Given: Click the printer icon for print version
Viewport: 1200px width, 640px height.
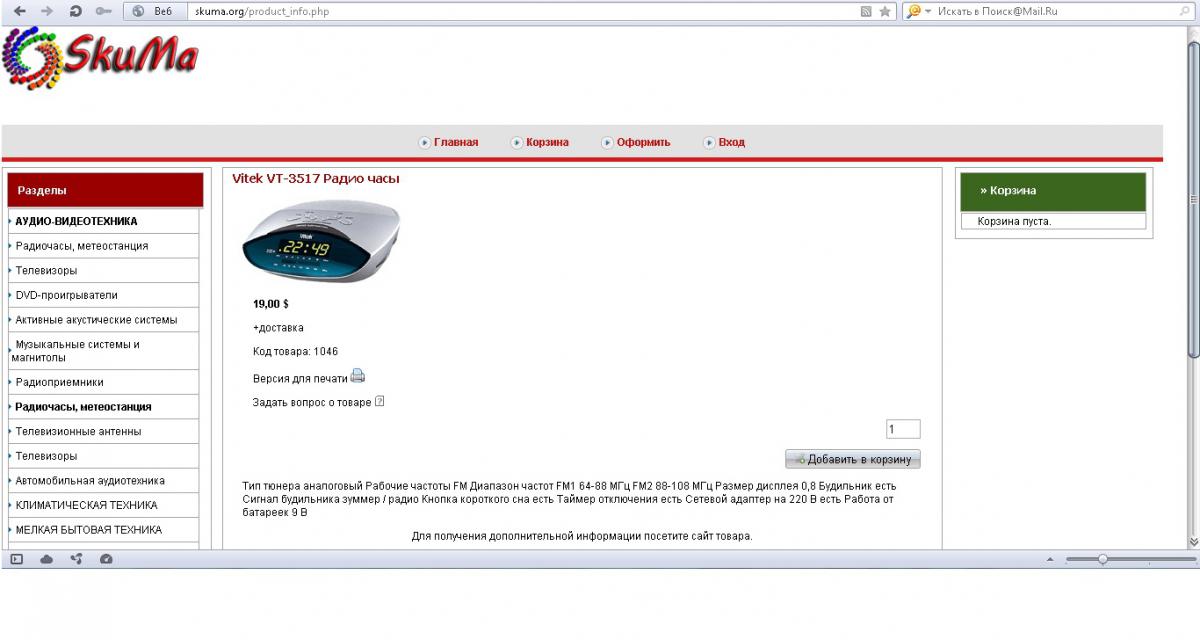Looking at the screenshot, I should point(358,377).
